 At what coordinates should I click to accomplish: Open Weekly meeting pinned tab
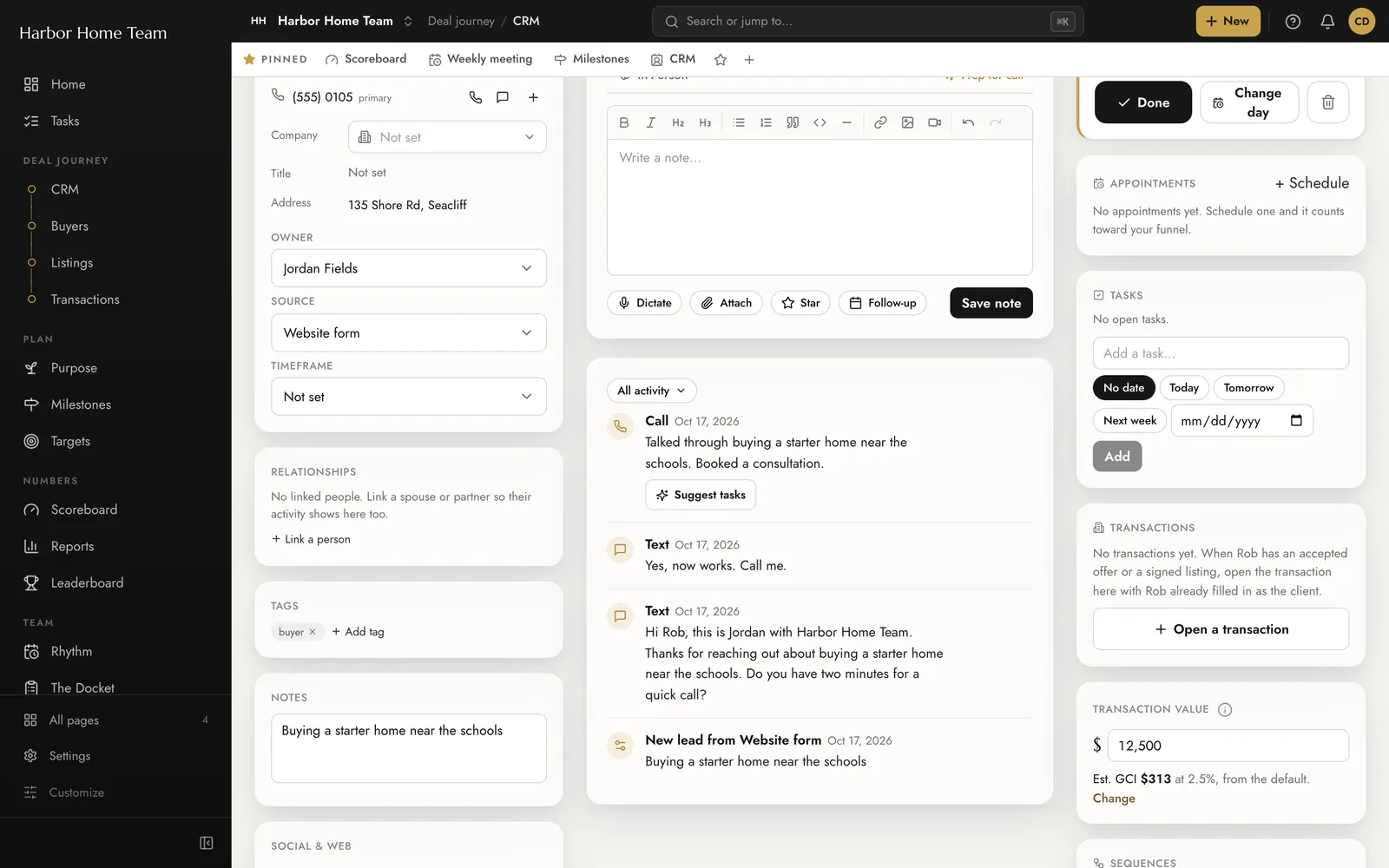pos(480,59)
